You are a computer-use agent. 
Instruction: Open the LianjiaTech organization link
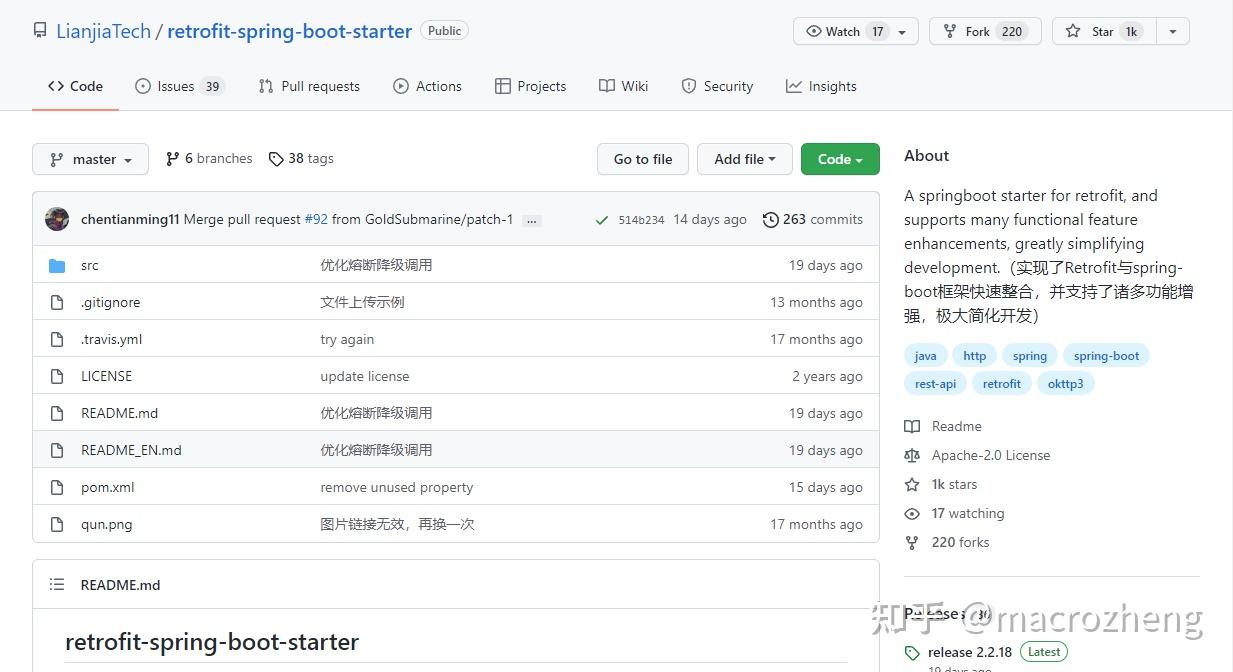tap(103, 31)
